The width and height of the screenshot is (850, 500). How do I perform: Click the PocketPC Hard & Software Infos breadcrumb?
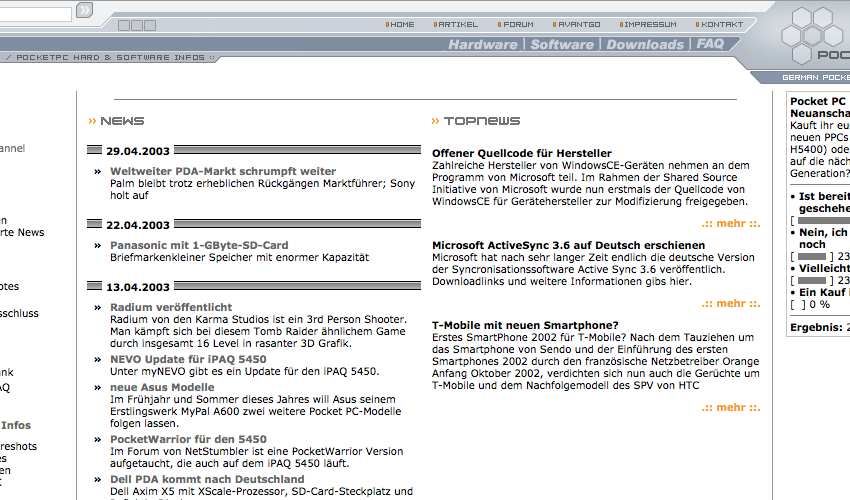point(111,57)
